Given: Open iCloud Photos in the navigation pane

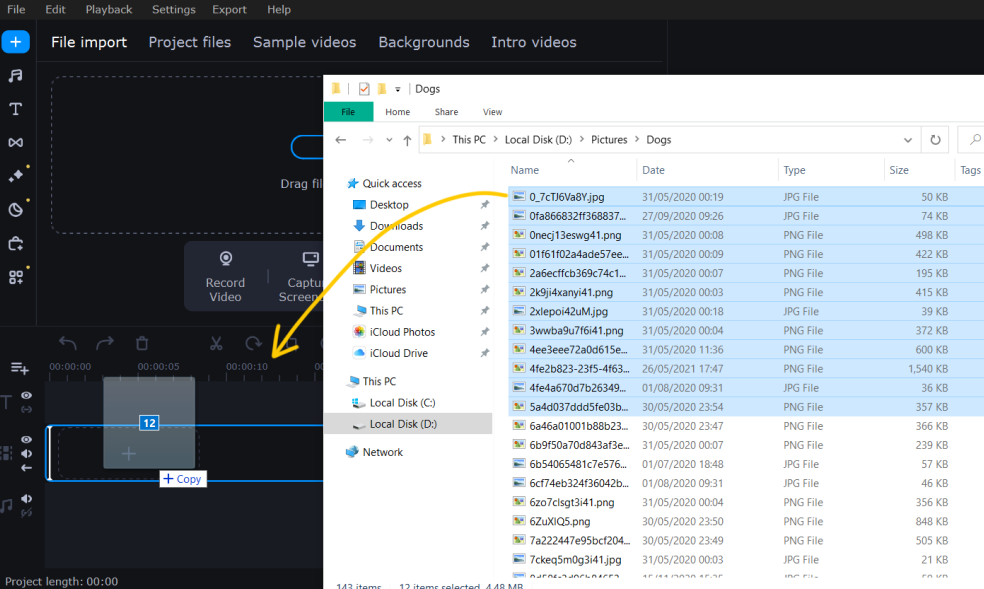Looking at the screenshot, I should coord(402,332).
